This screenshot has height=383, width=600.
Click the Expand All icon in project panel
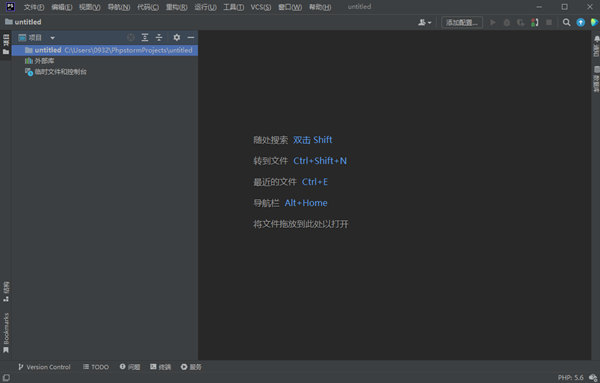pos(145,37)
